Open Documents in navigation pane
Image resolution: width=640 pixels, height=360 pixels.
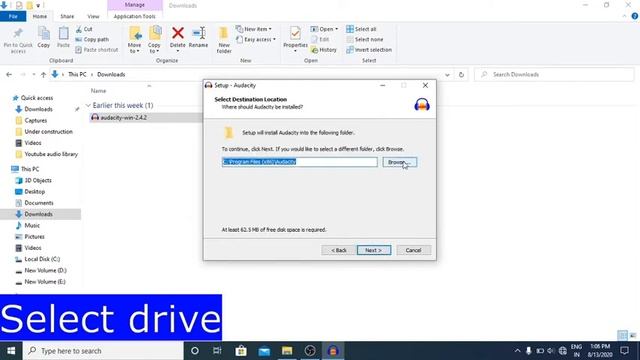tap(39, 203)
